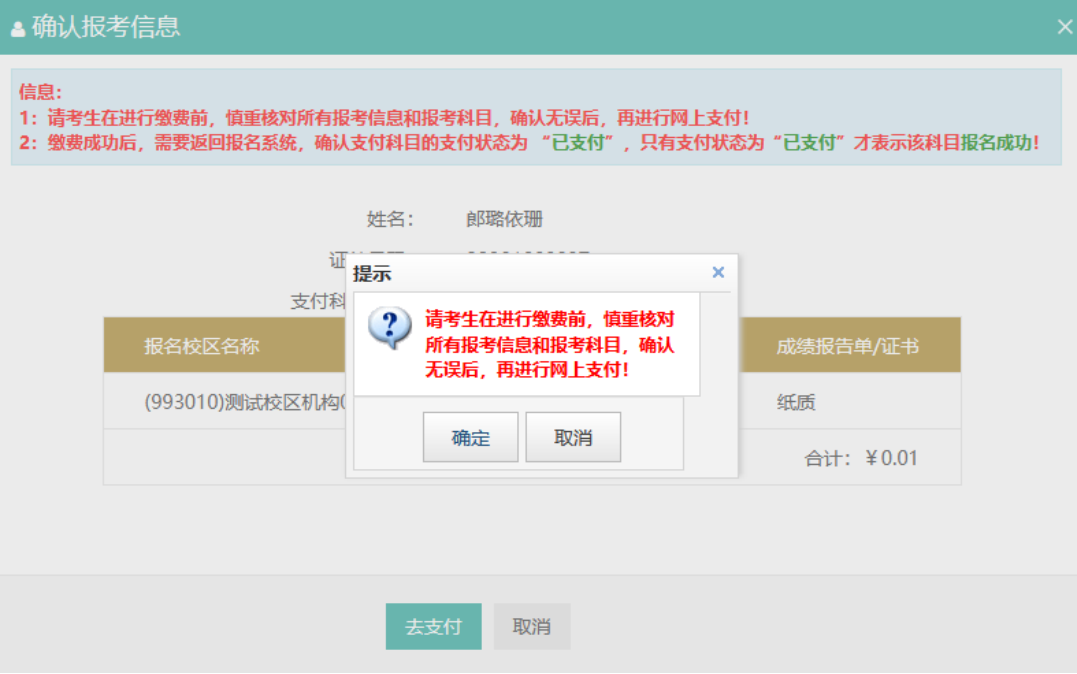Close the 提示 dialog with X
This screenshot has height=674, width=1077.
point(718,272)
